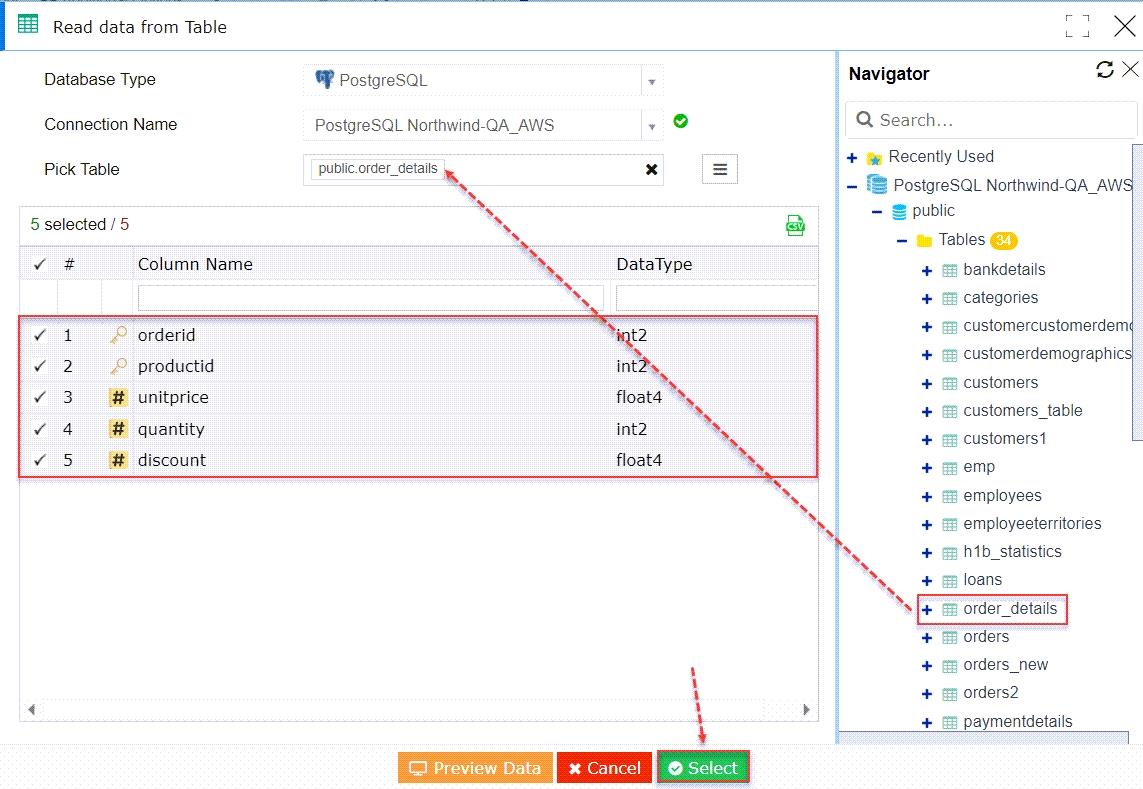Viewport: 1143px width, 789px height.
Task: Open the Database Type dropdown
Action: 652,80
